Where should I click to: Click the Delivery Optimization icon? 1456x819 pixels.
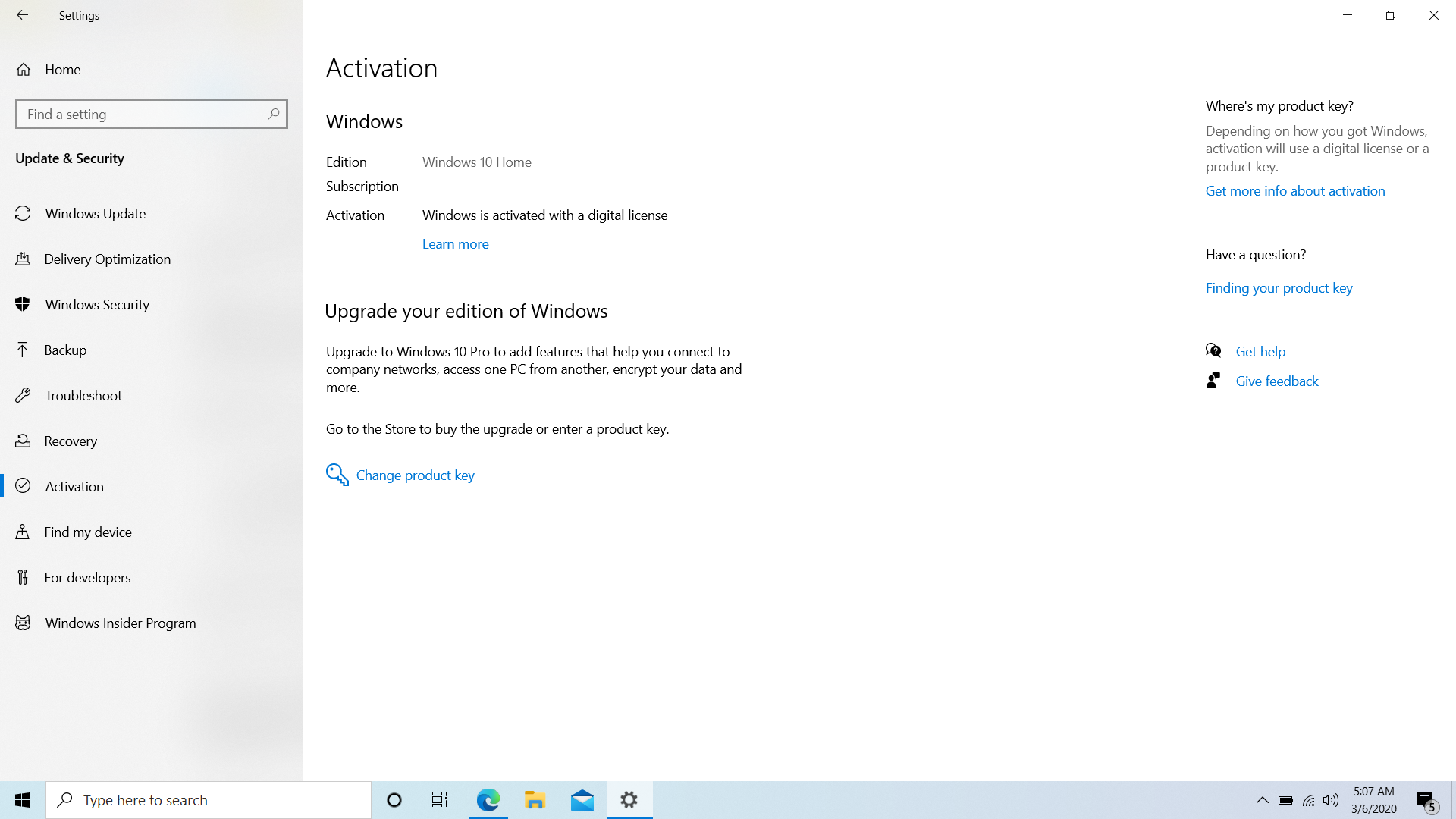point(23,259)
